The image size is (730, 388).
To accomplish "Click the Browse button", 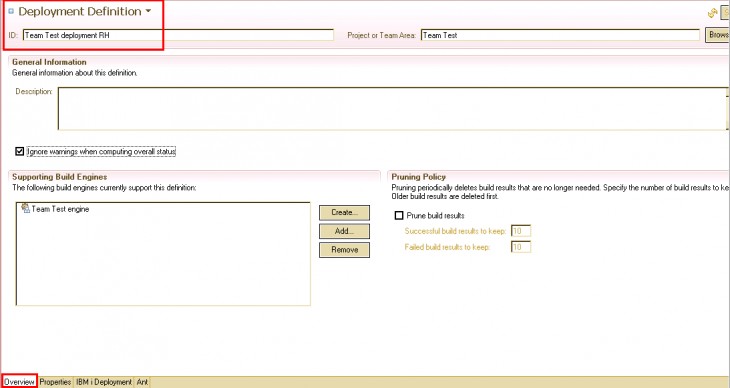I will (717, 35).
